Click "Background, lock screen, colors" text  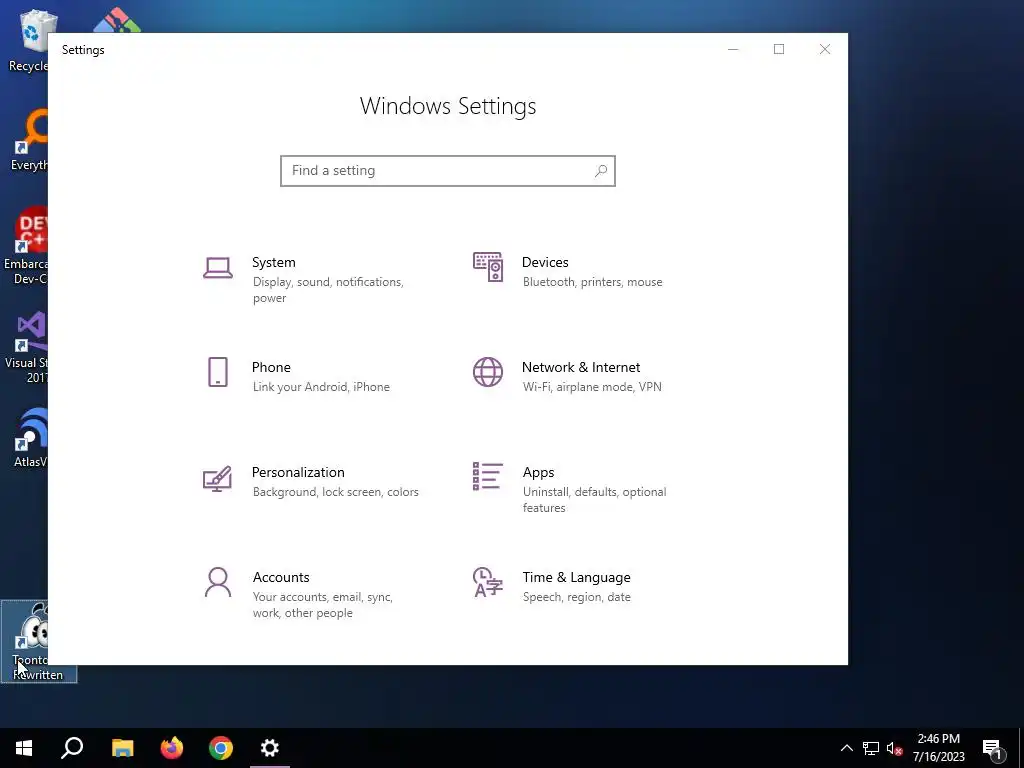point(335,492)
